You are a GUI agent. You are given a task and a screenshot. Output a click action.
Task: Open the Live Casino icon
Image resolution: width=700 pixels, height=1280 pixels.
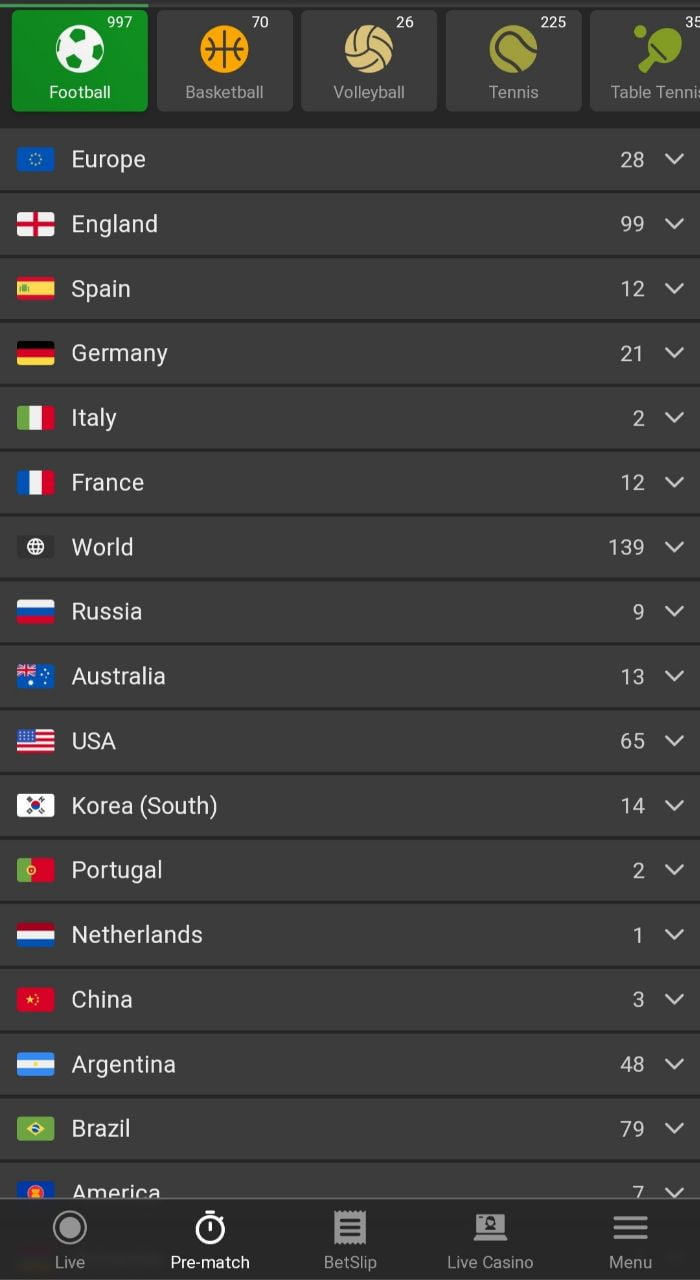[x=490, y=1227]
